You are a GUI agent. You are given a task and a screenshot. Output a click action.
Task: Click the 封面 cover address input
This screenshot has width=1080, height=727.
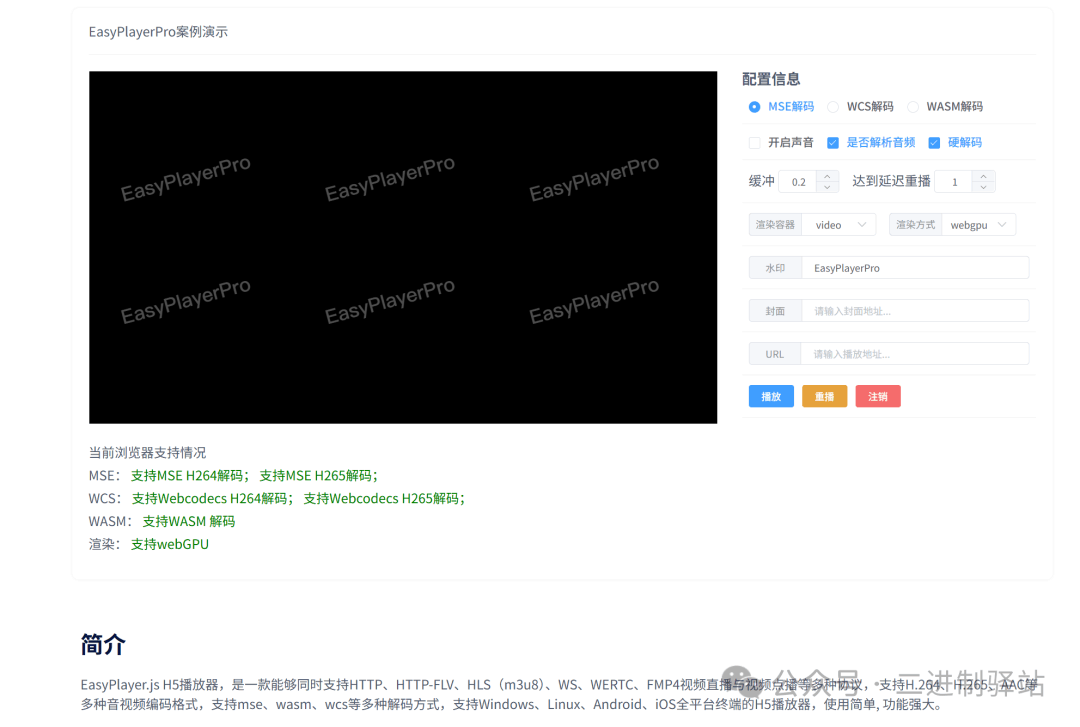[x=914, y=311]
